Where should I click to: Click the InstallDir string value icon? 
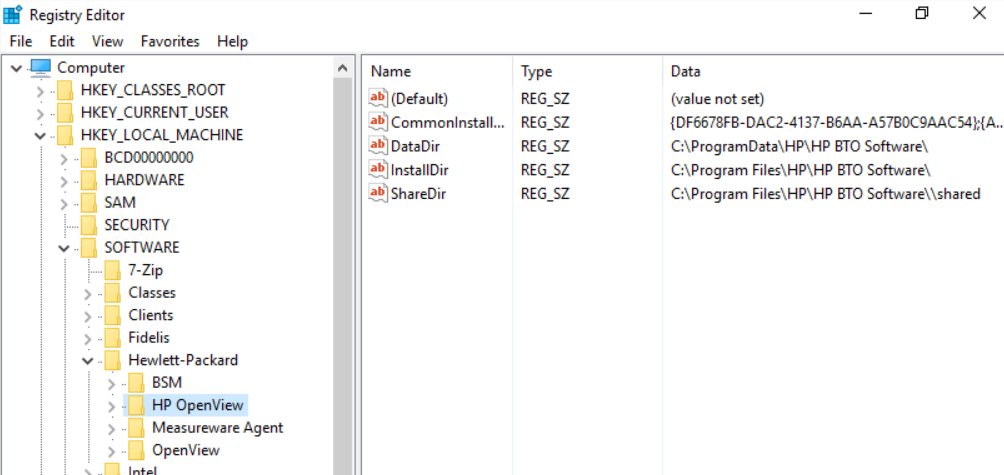click(x=378, y=169)
